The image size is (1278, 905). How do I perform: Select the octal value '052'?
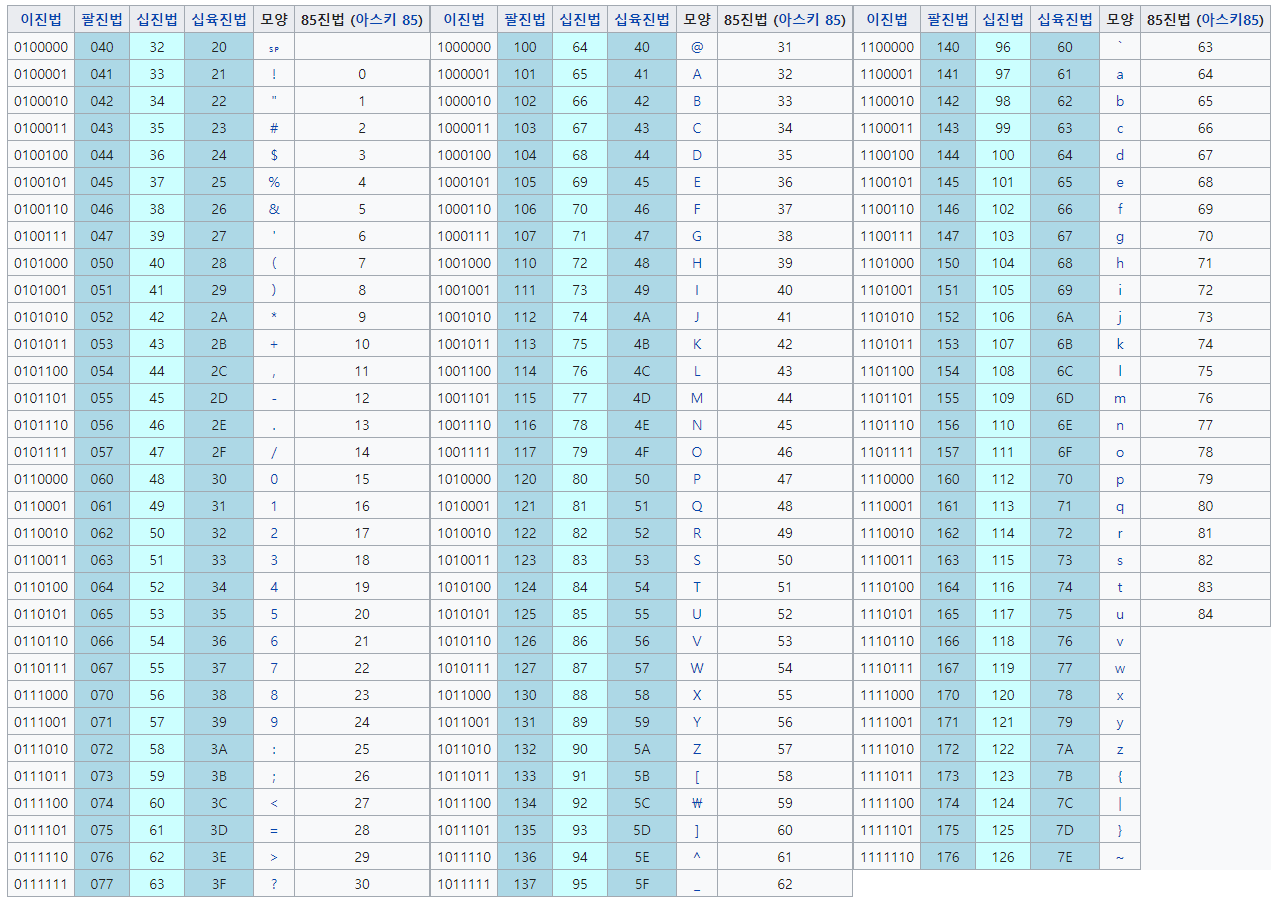(x=102, y=317)
